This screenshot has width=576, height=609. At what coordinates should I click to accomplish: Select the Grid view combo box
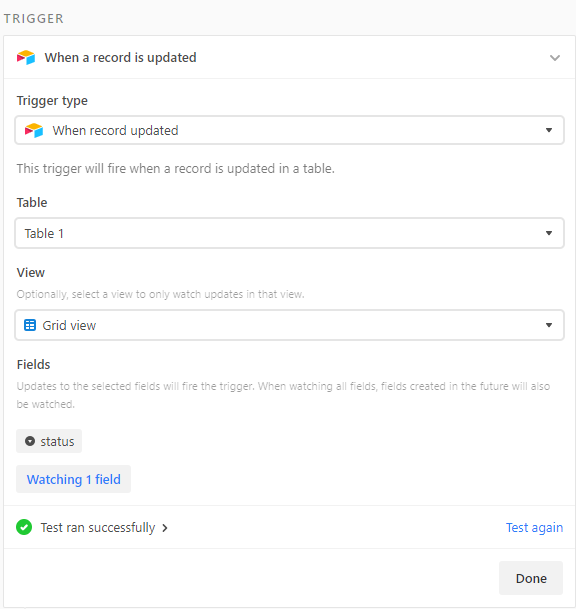pyautogui.click(x=289, y=325)
